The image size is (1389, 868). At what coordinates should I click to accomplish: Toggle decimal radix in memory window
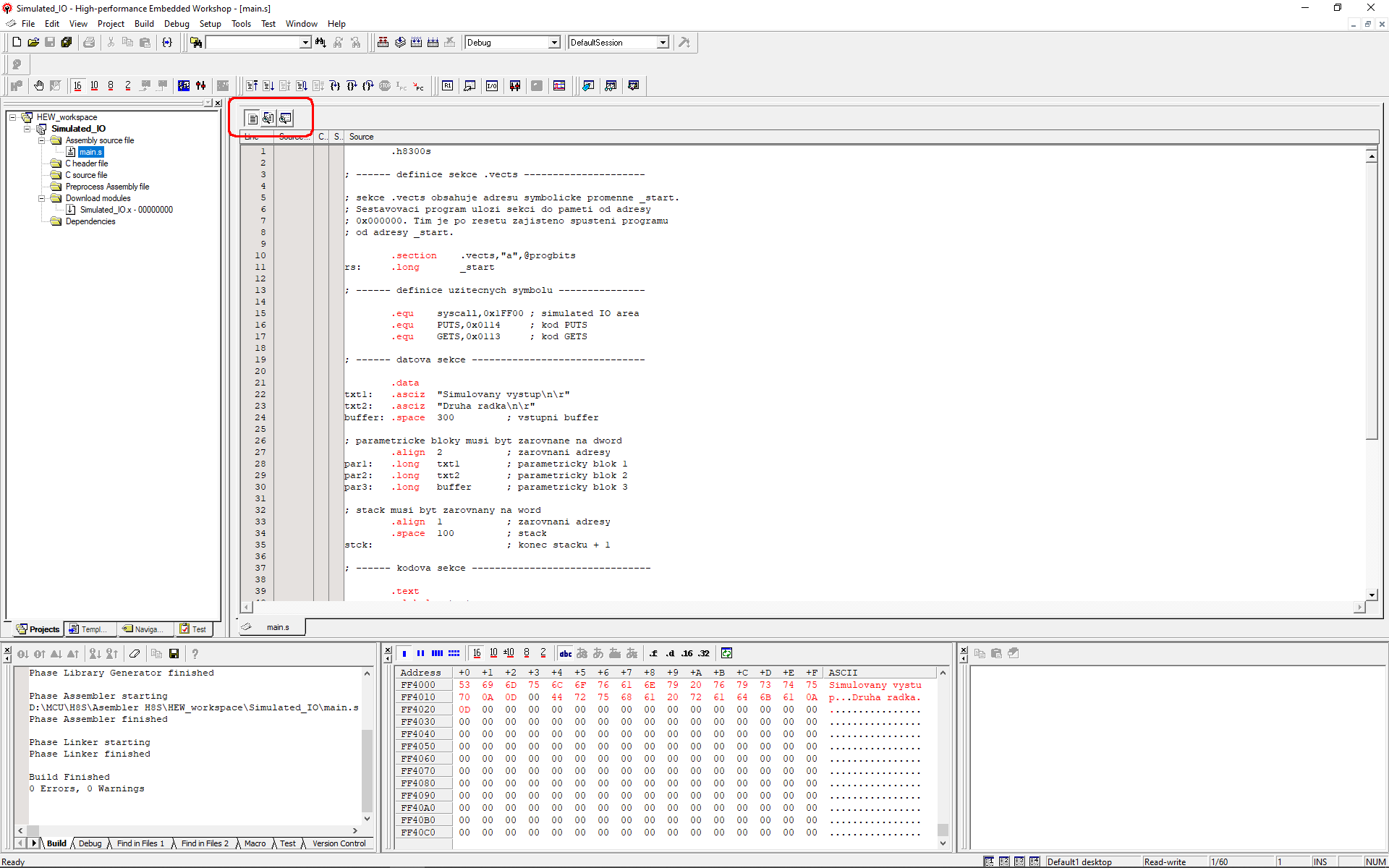493,653
